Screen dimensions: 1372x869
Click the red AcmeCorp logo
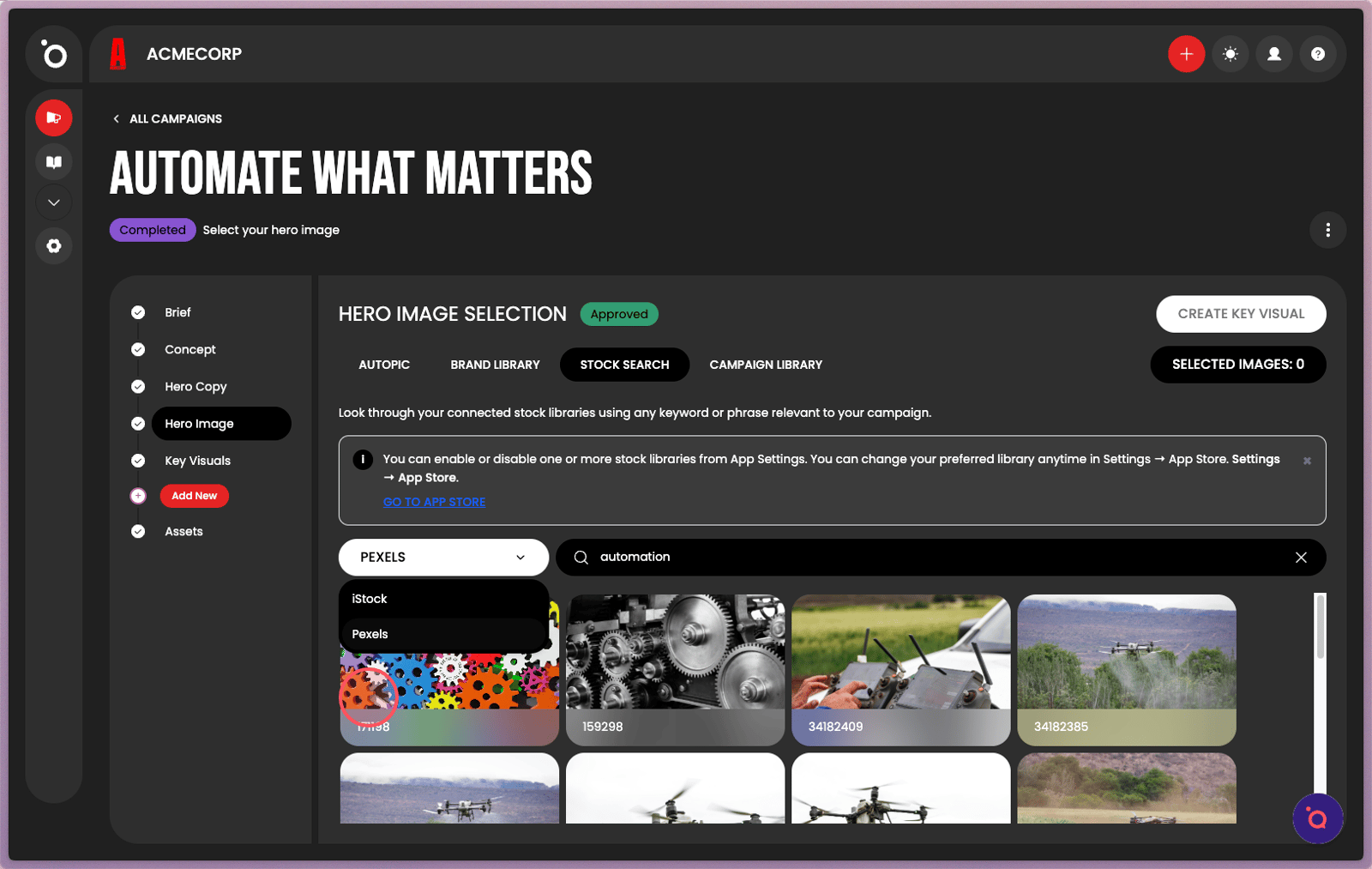[x=118, y=54]
